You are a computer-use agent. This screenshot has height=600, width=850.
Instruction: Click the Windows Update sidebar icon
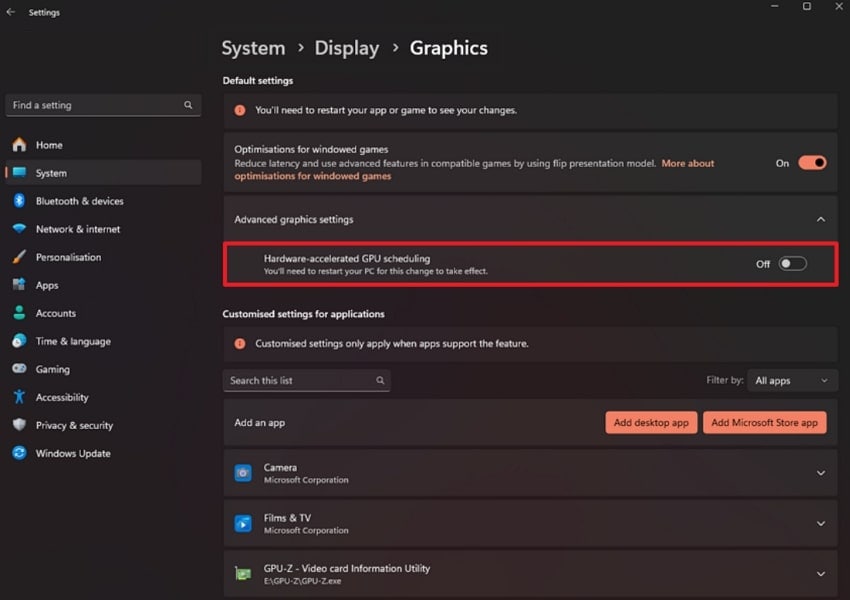21,453
